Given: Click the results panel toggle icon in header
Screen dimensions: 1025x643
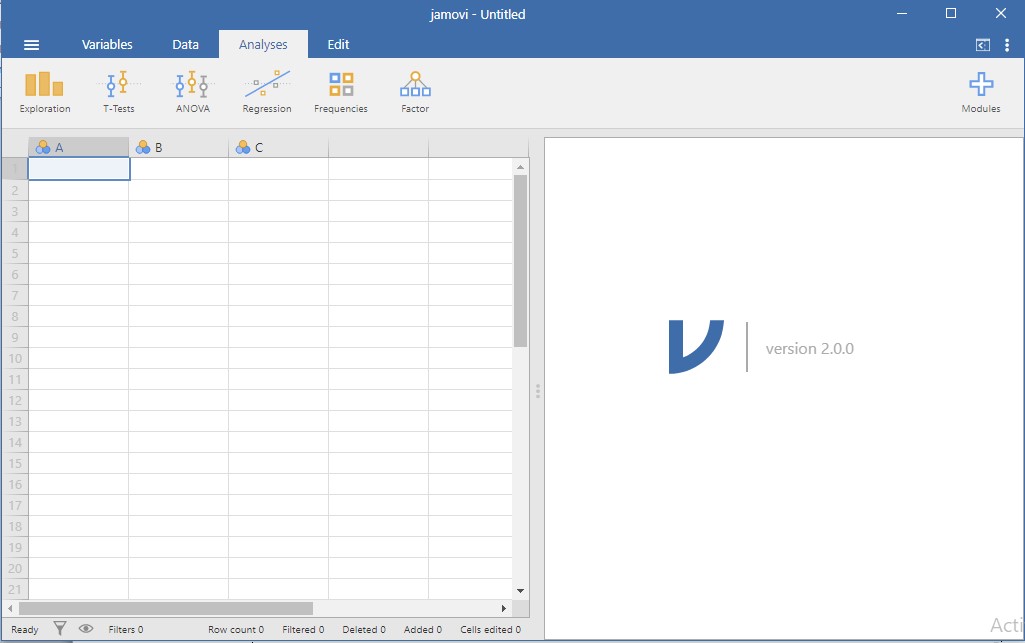Looking at the screenshot, I should (x=983, y=45).
